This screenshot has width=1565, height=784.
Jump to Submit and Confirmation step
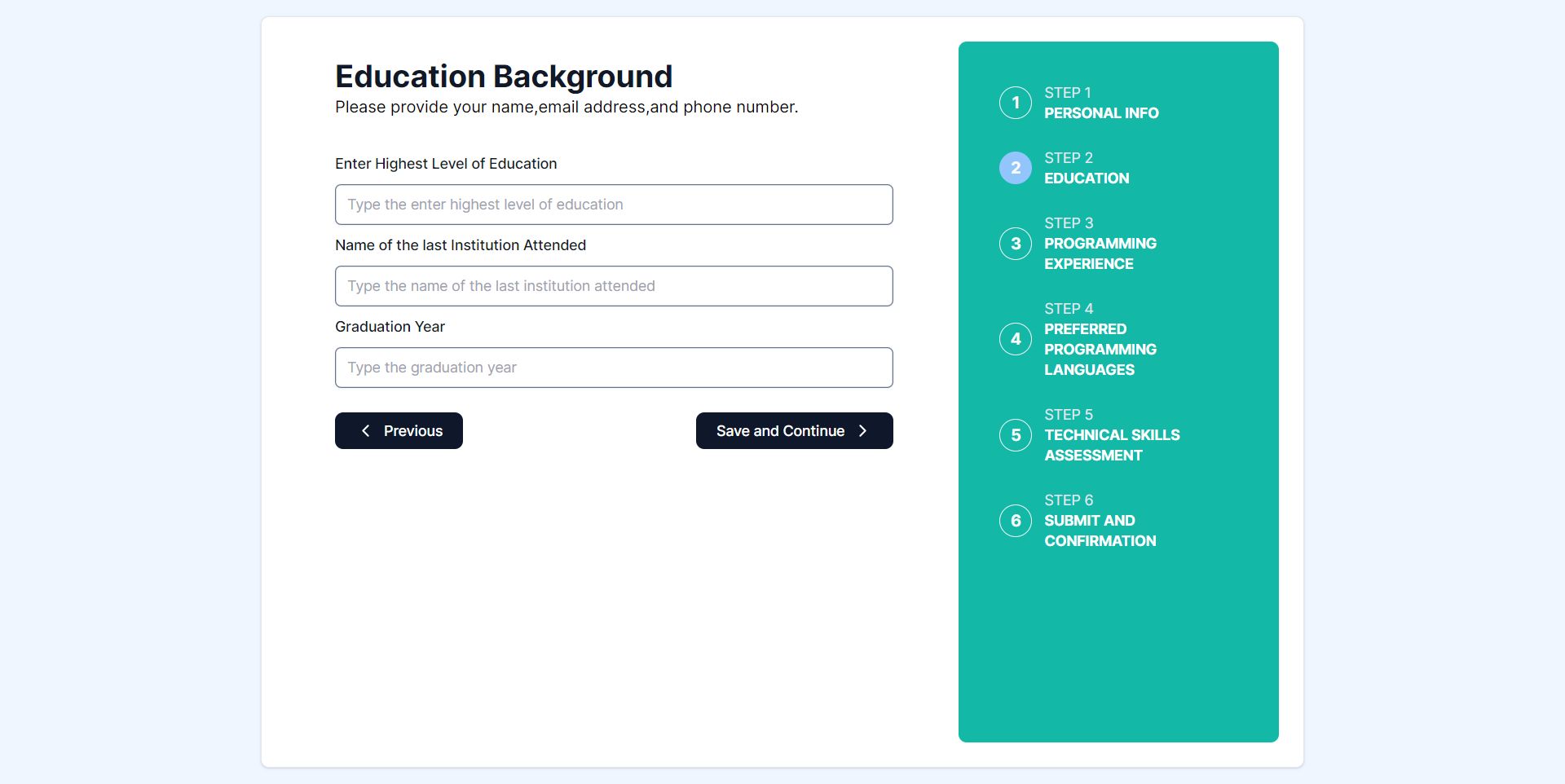1100,531
